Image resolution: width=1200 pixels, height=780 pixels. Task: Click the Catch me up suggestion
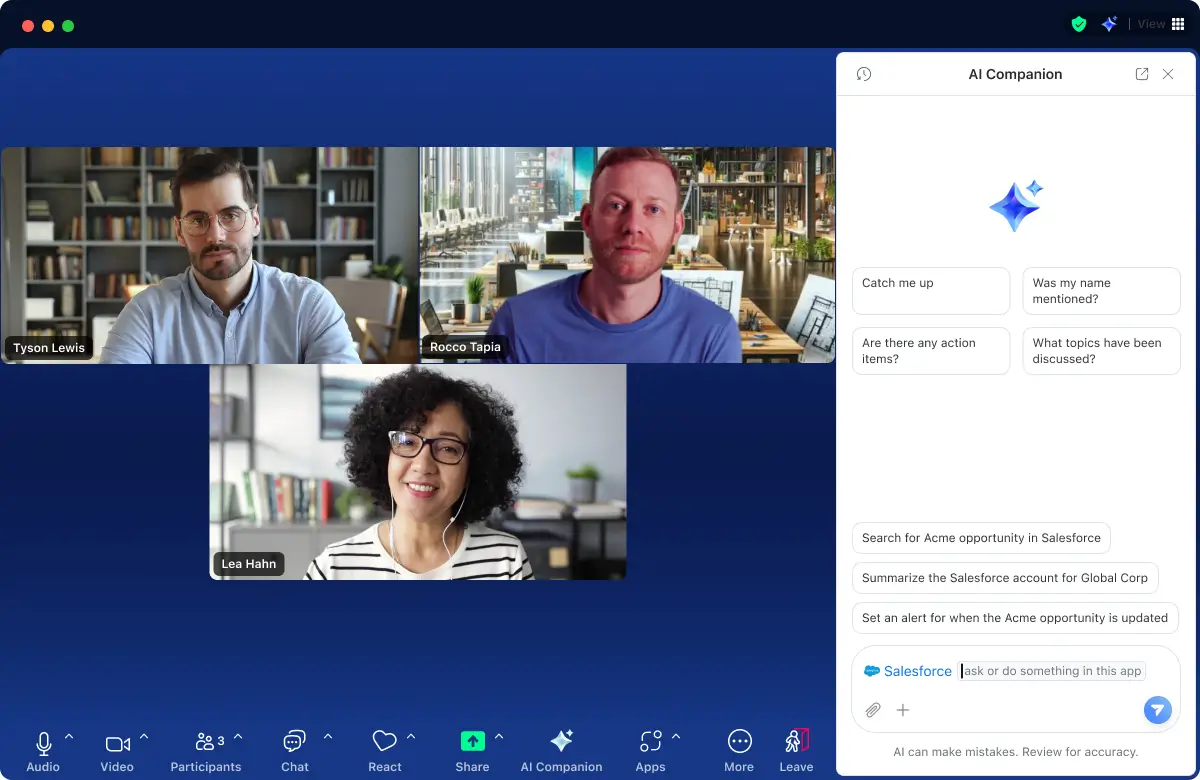(x=930, y=290)
